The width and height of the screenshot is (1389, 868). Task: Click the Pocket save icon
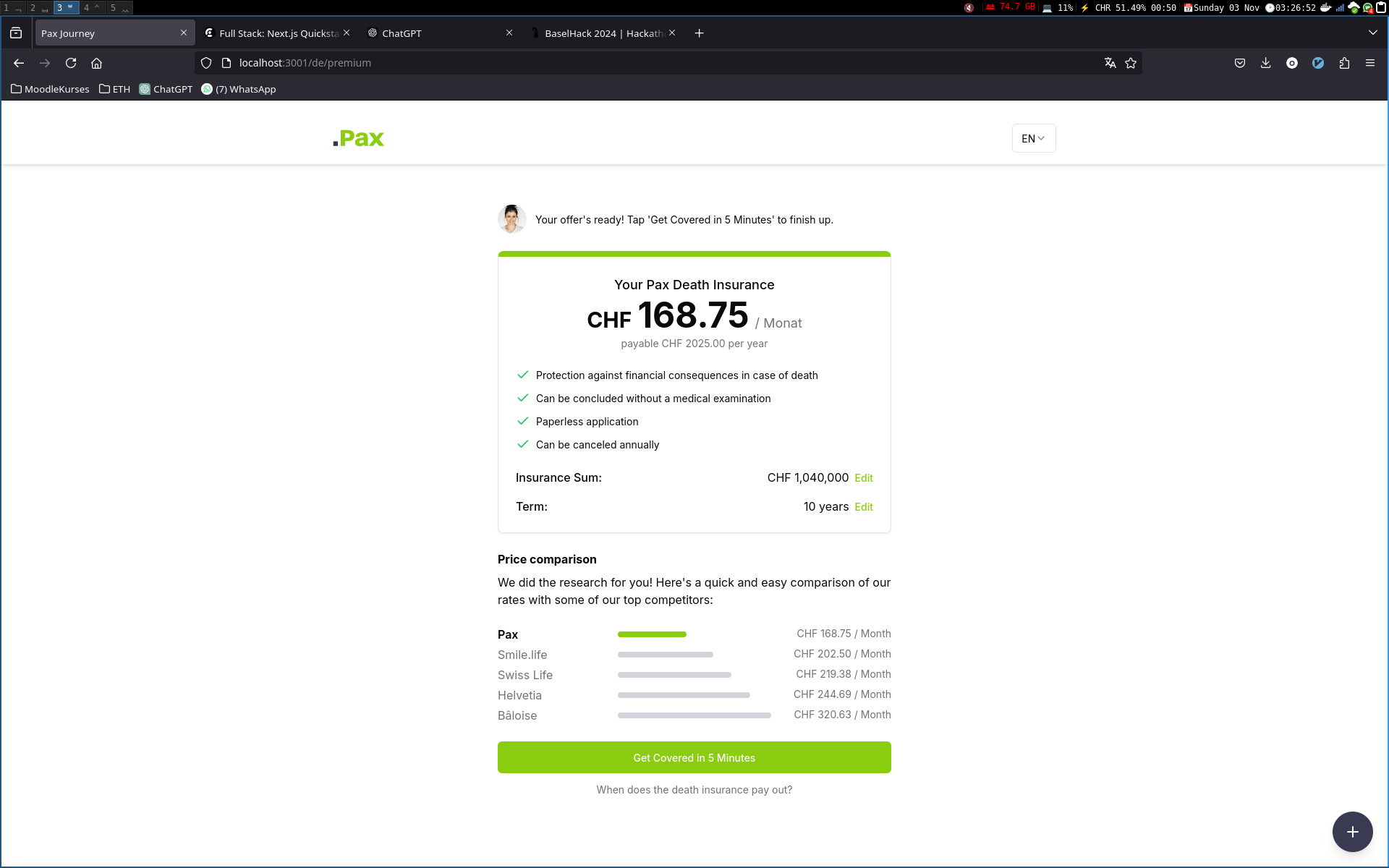(x=1240, y=63)
